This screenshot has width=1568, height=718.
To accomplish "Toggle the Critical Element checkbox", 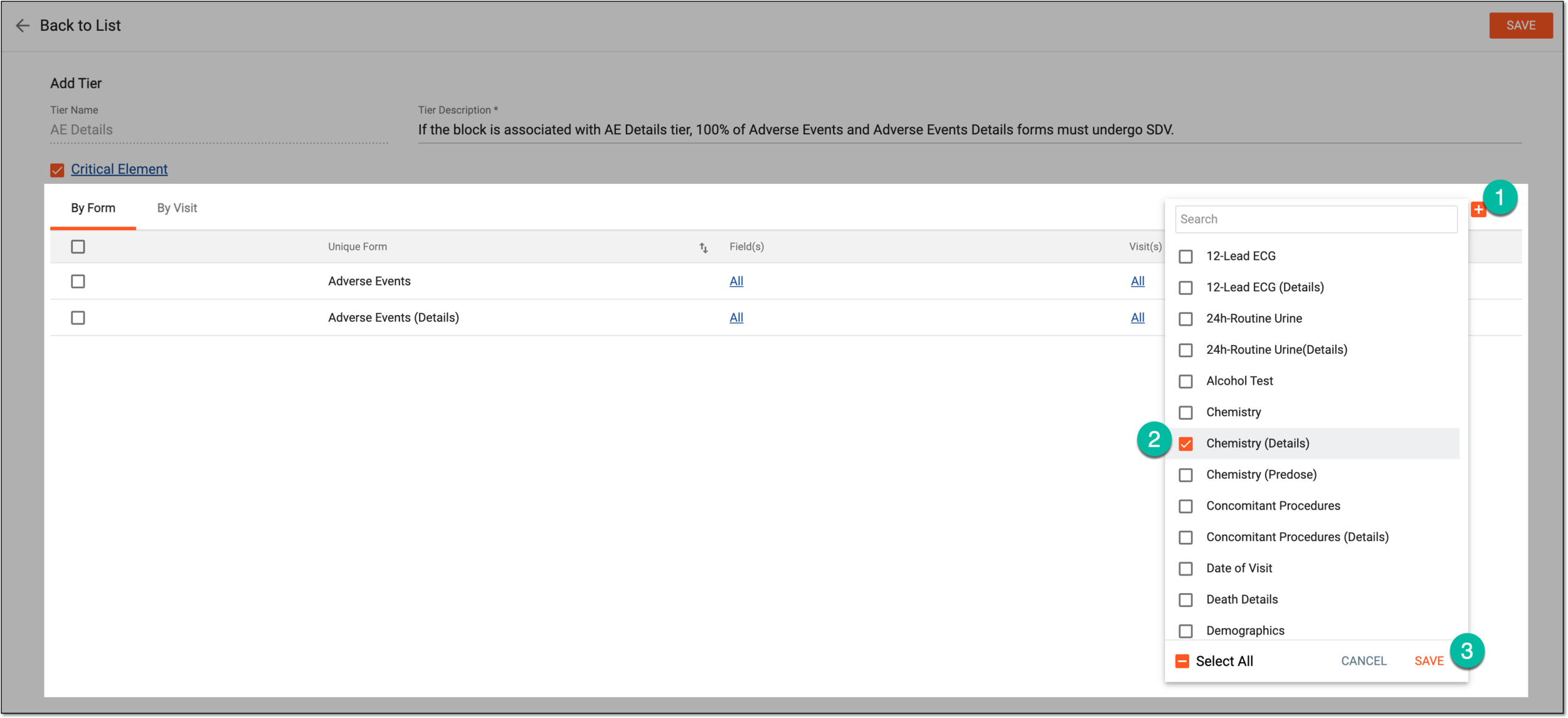I will (x=57, y=170).
